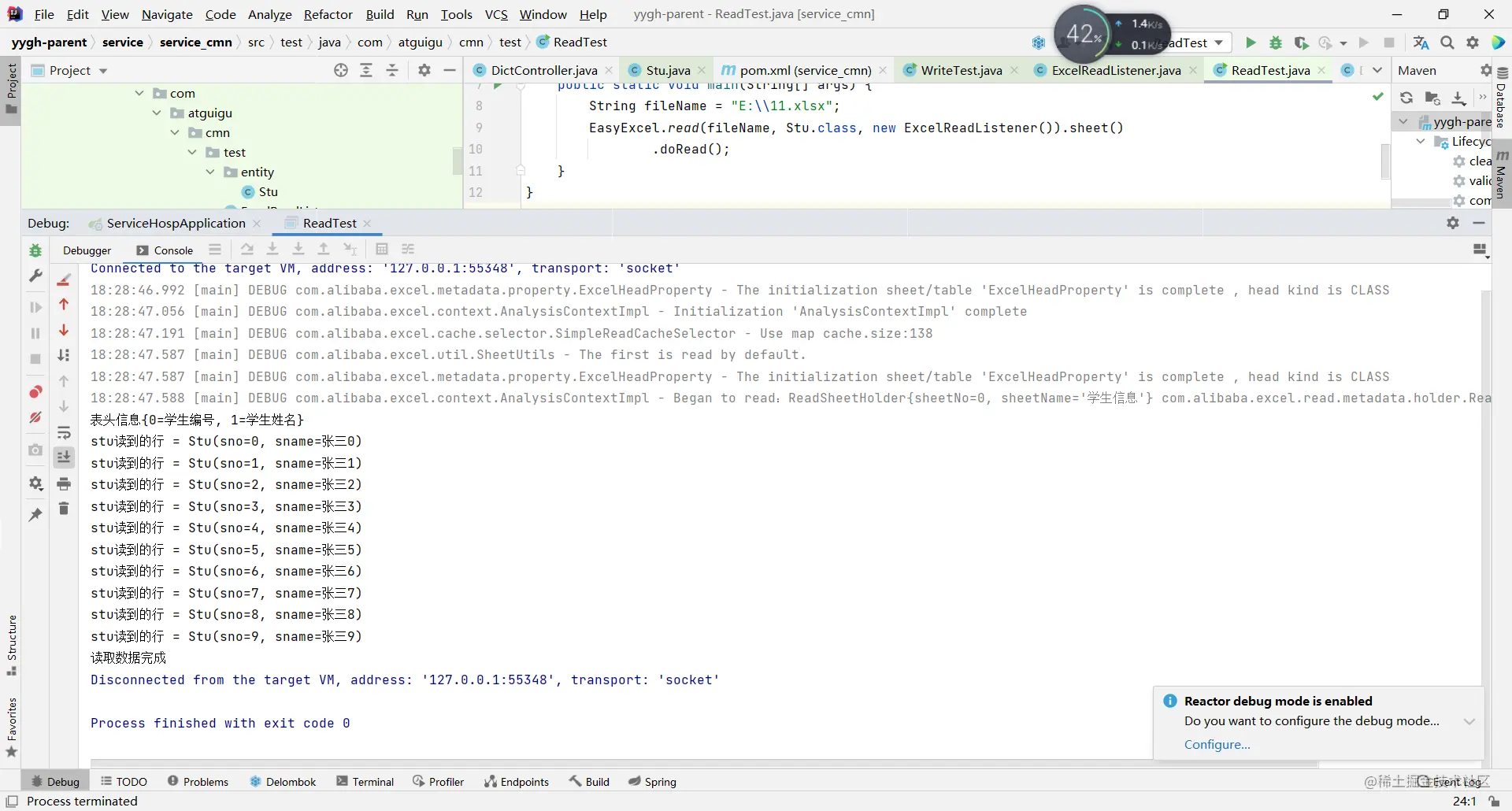Switch to ServiceHospApplication debug tab

tap(175, 224)
